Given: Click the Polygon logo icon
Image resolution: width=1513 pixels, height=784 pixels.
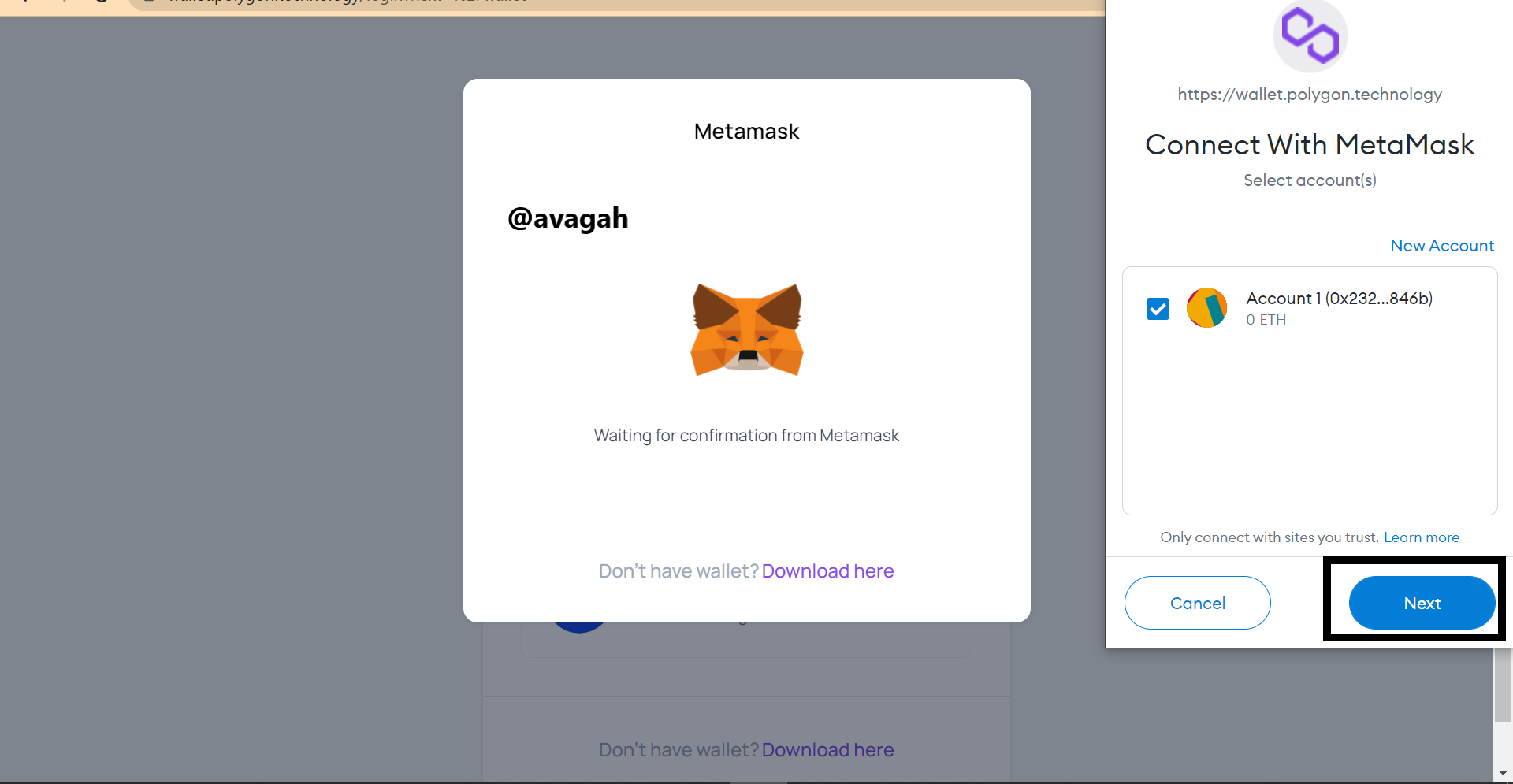Looking at the screenshot, I should (1310, 36).
